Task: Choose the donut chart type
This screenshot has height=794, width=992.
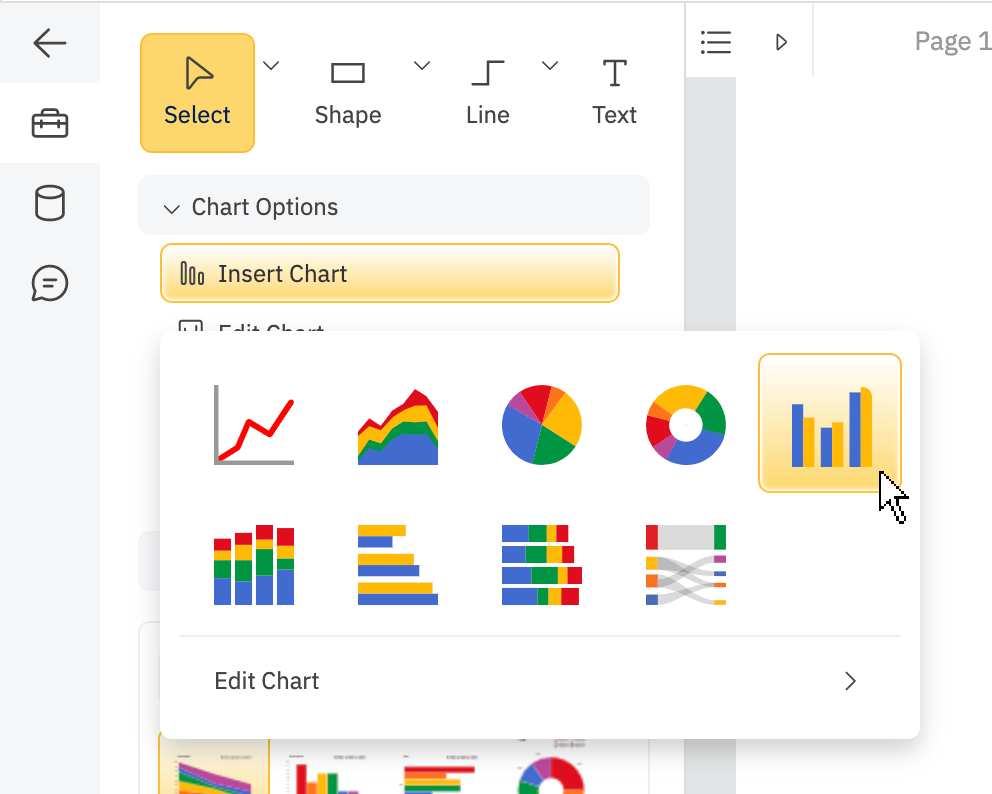Action: [x=685, y=424]
